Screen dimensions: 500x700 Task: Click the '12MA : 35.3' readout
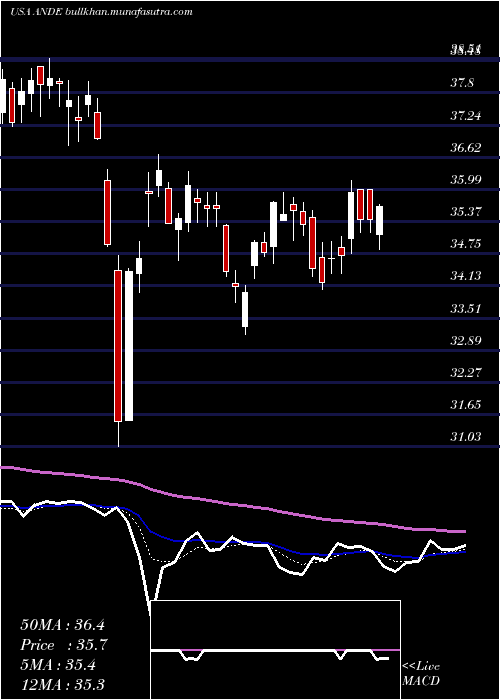click(x=62, y=684)
